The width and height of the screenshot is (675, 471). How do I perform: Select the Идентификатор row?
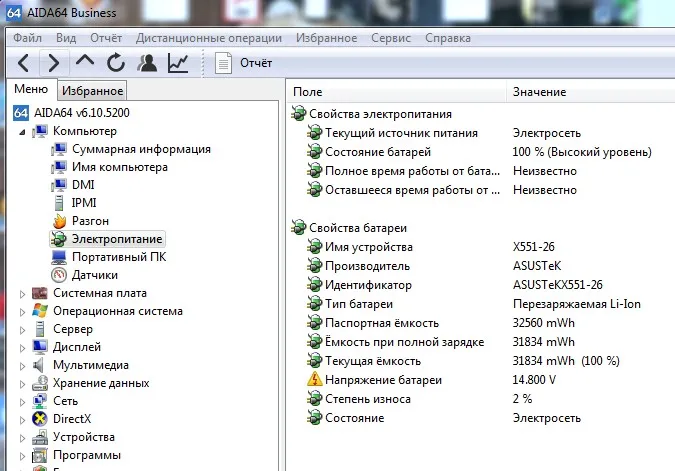click(x=481, y=285)
